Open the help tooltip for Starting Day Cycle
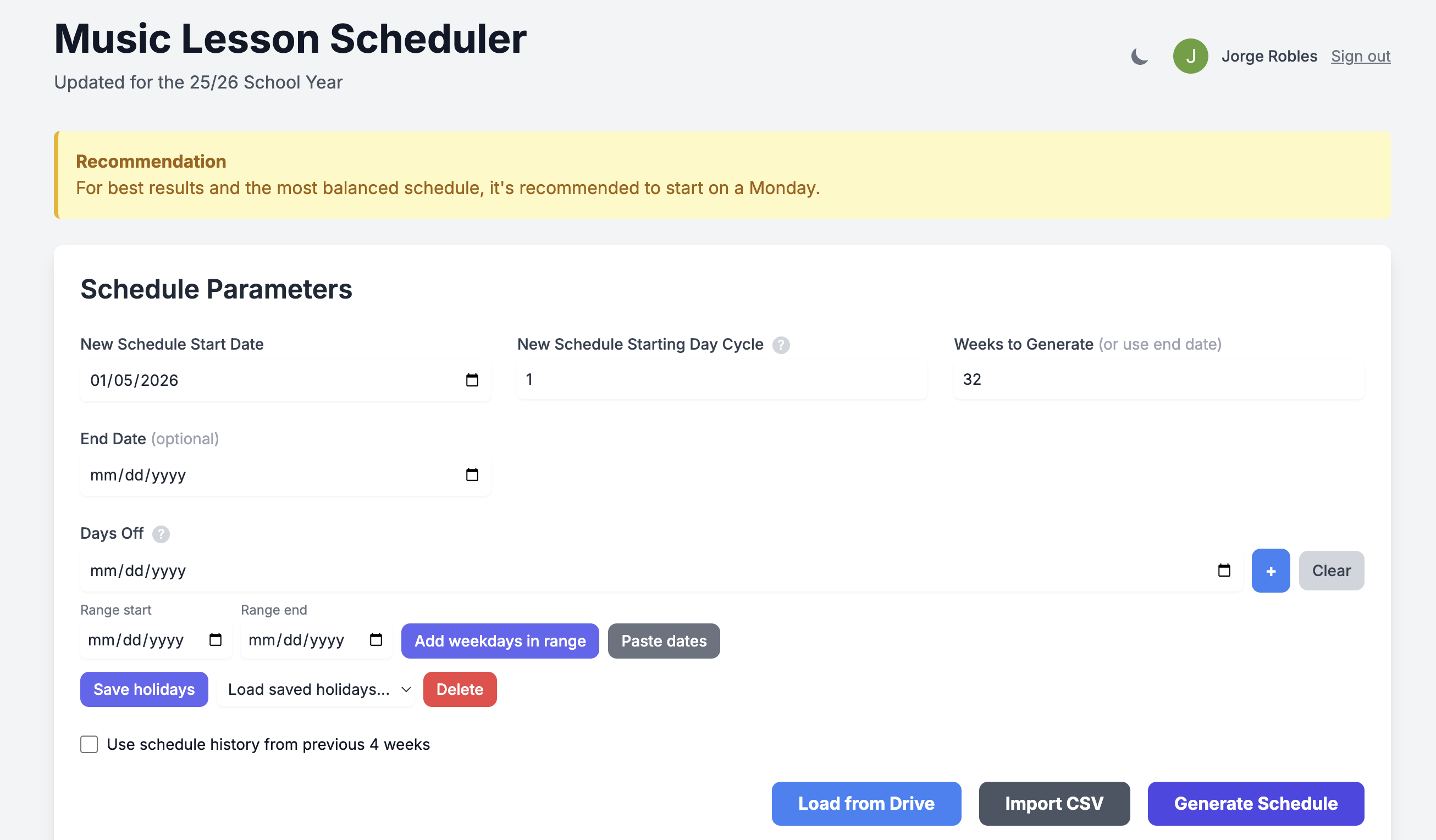Viewport: 1436px width, 840px height. click(781, 345)
